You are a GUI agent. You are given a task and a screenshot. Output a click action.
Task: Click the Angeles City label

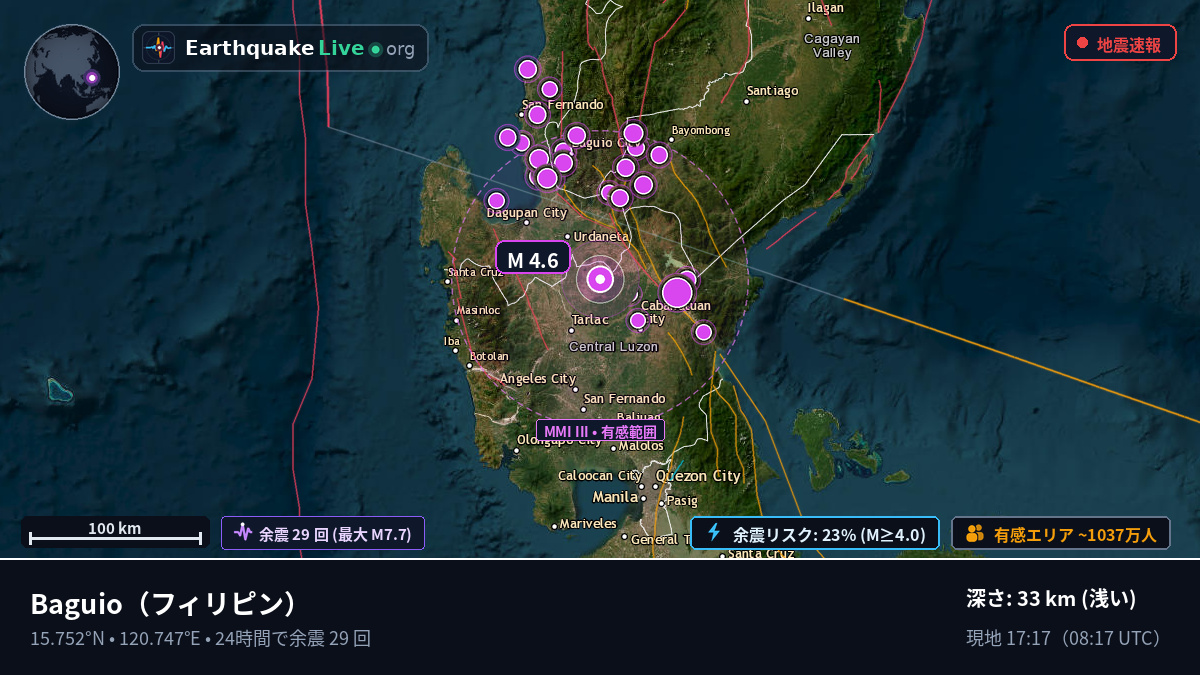[538, 379]
